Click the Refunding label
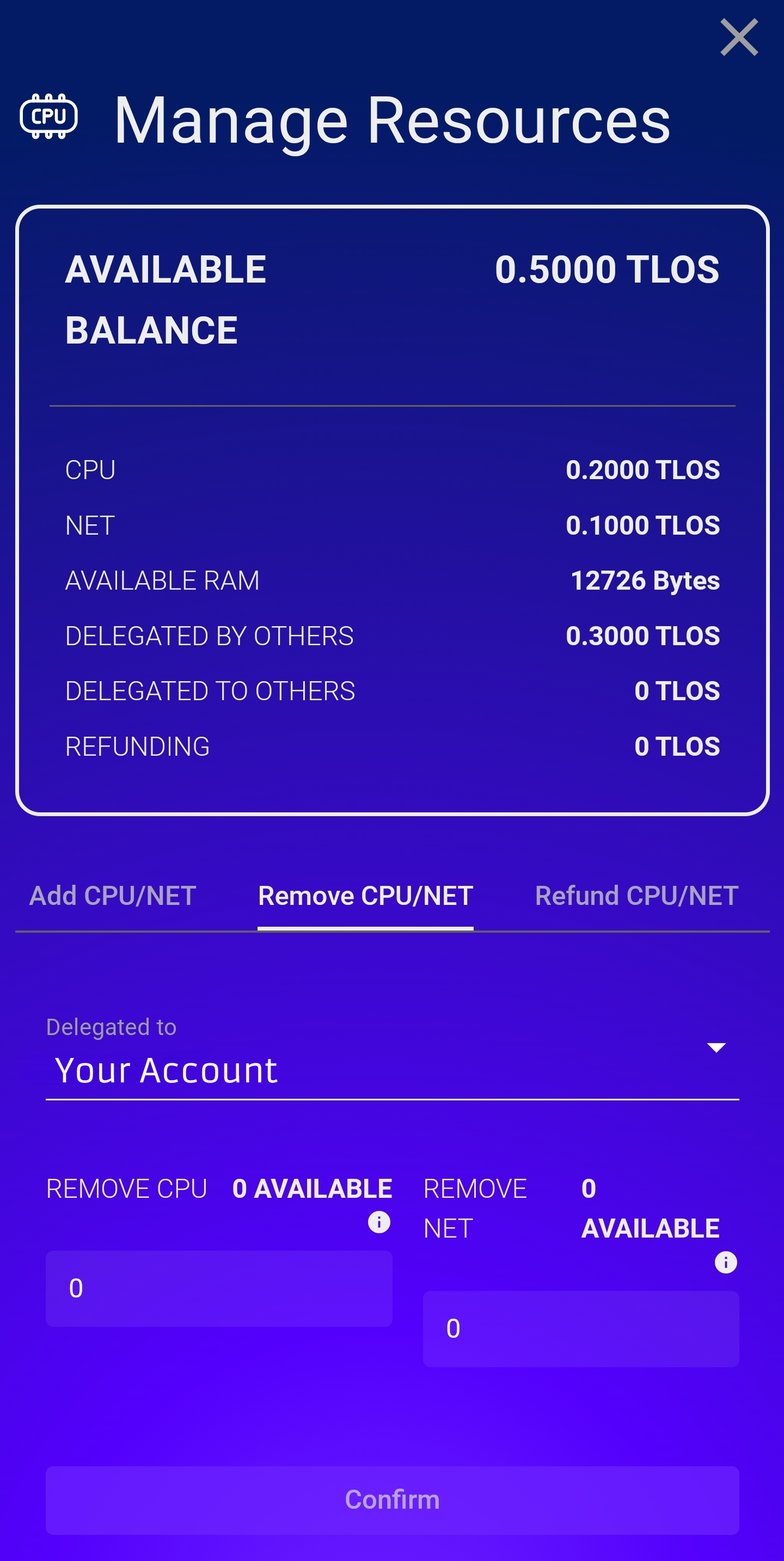The width and height of the screenshot is (784, 1561). click(x=138, y=746)
